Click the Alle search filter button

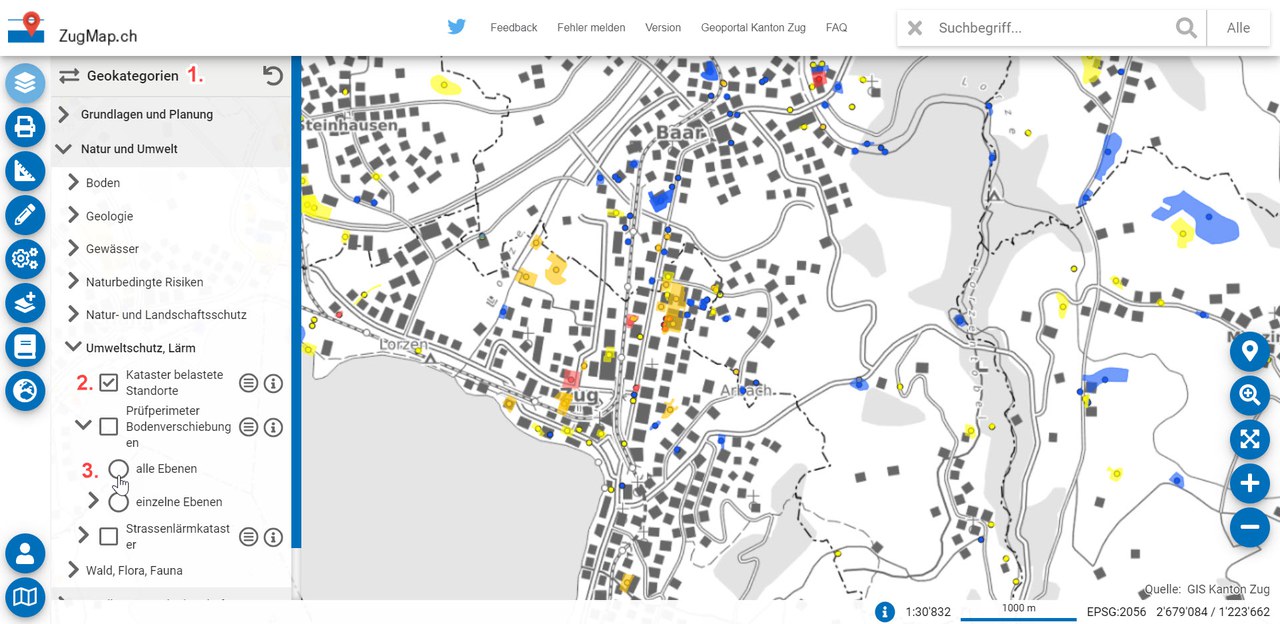tap(1238, 28)
